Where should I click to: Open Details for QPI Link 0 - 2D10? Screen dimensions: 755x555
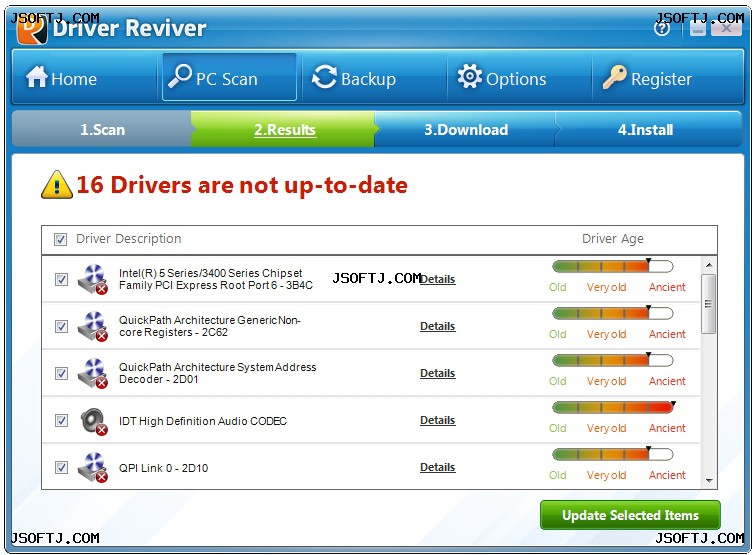[437, 467]
